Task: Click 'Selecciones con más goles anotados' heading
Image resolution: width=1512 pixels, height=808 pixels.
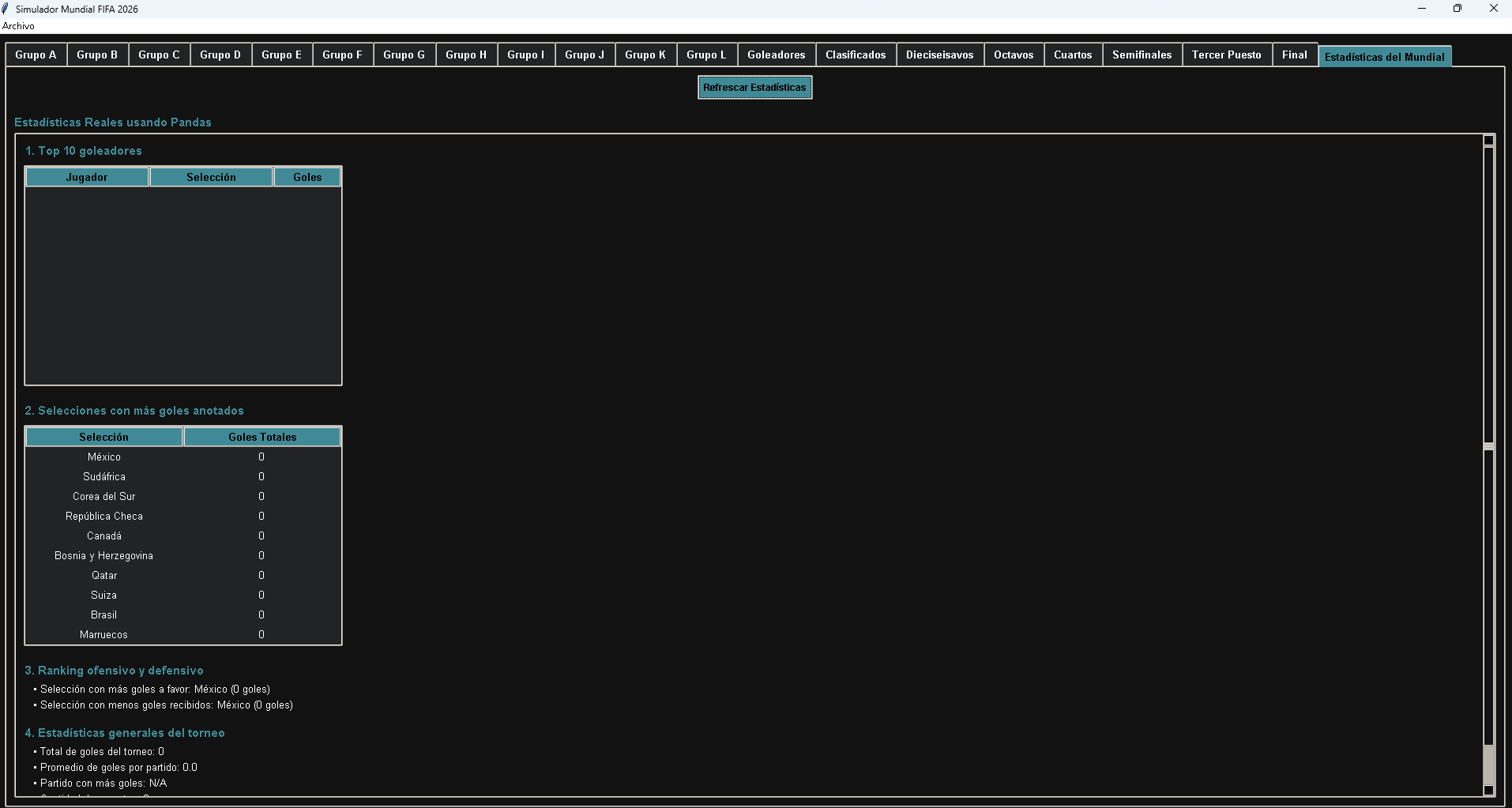Action: point(134,411)
